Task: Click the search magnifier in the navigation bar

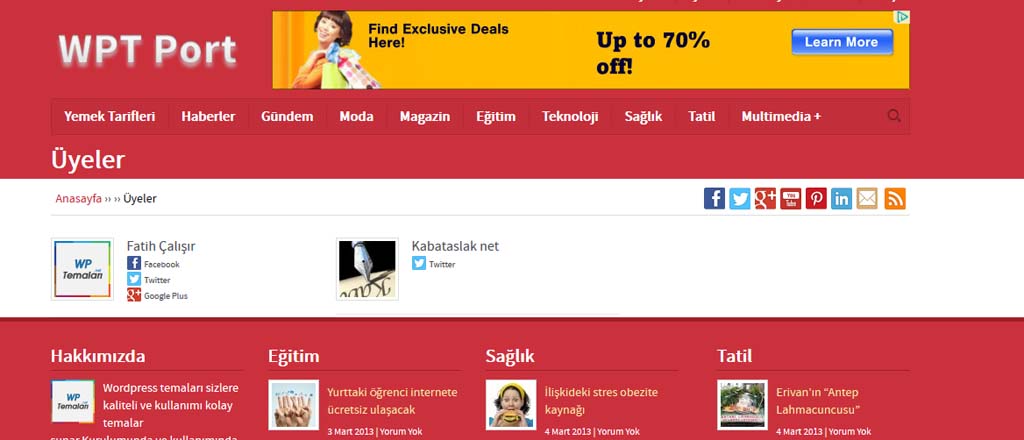Action: (894, 116)
